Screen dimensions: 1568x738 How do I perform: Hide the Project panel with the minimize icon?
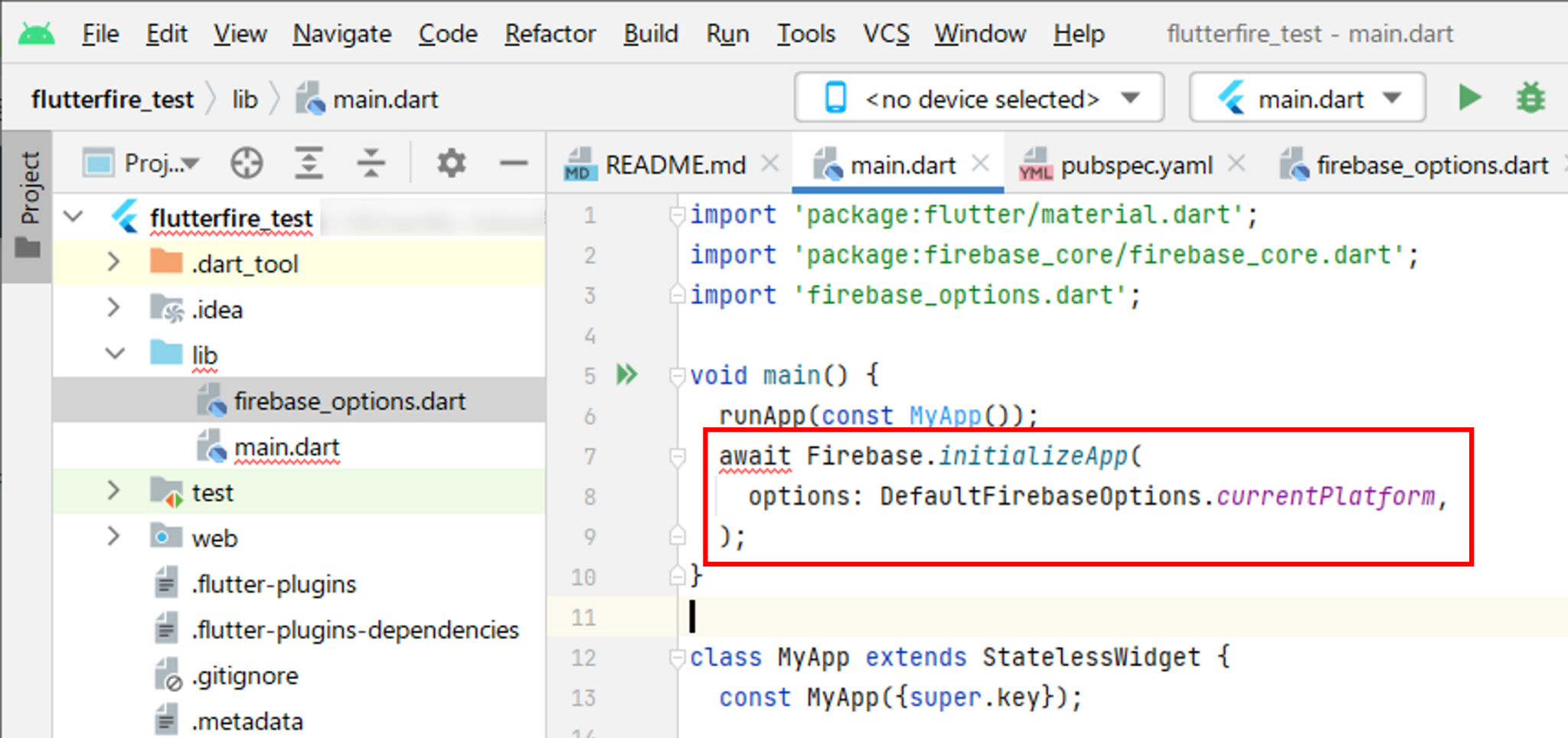pyautogui.click(x=513, y=162)
